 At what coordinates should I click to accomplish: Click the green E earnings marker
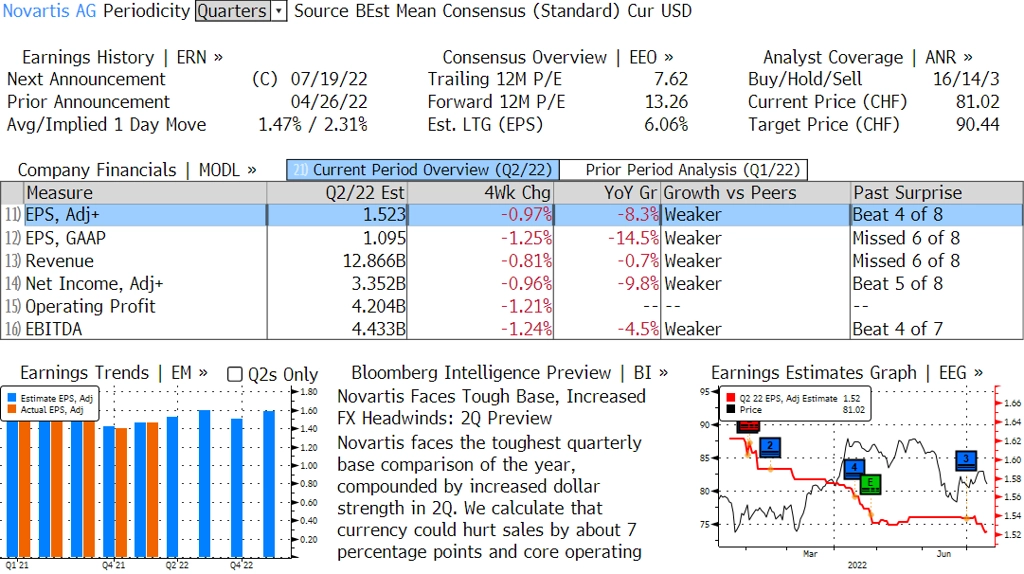870,484
